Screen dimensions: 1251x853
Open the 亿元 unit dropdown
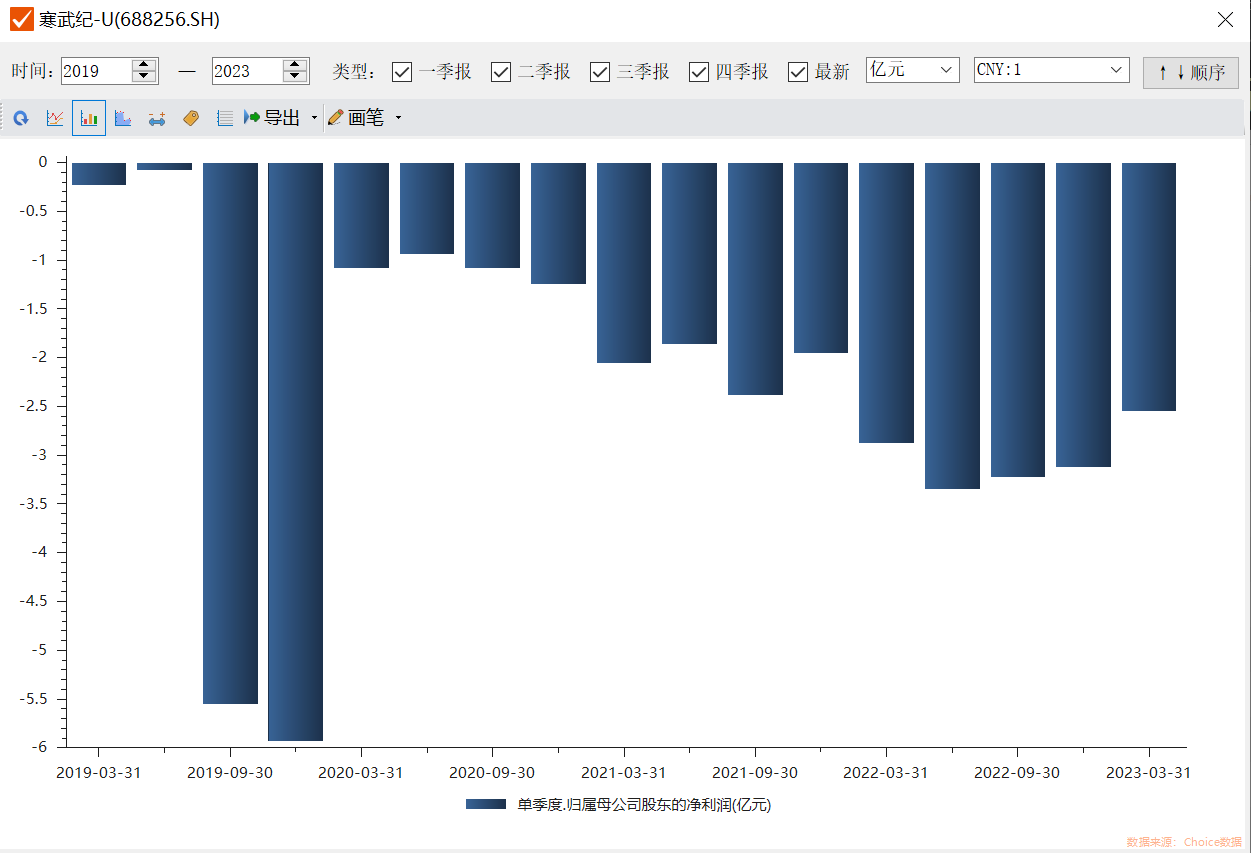[913, 70]
